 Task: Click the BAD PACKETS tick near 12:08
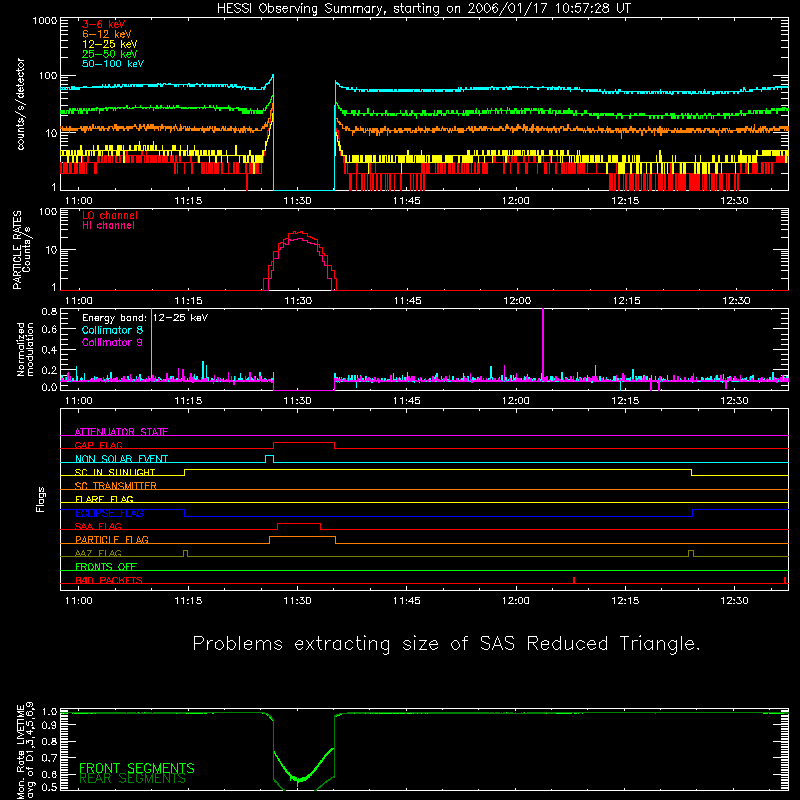[574, 580]
